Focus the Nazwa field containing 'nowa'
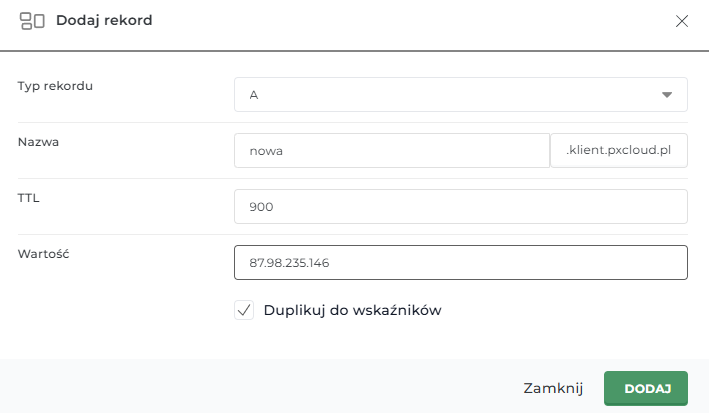709x413 pixels. point(391,151)
